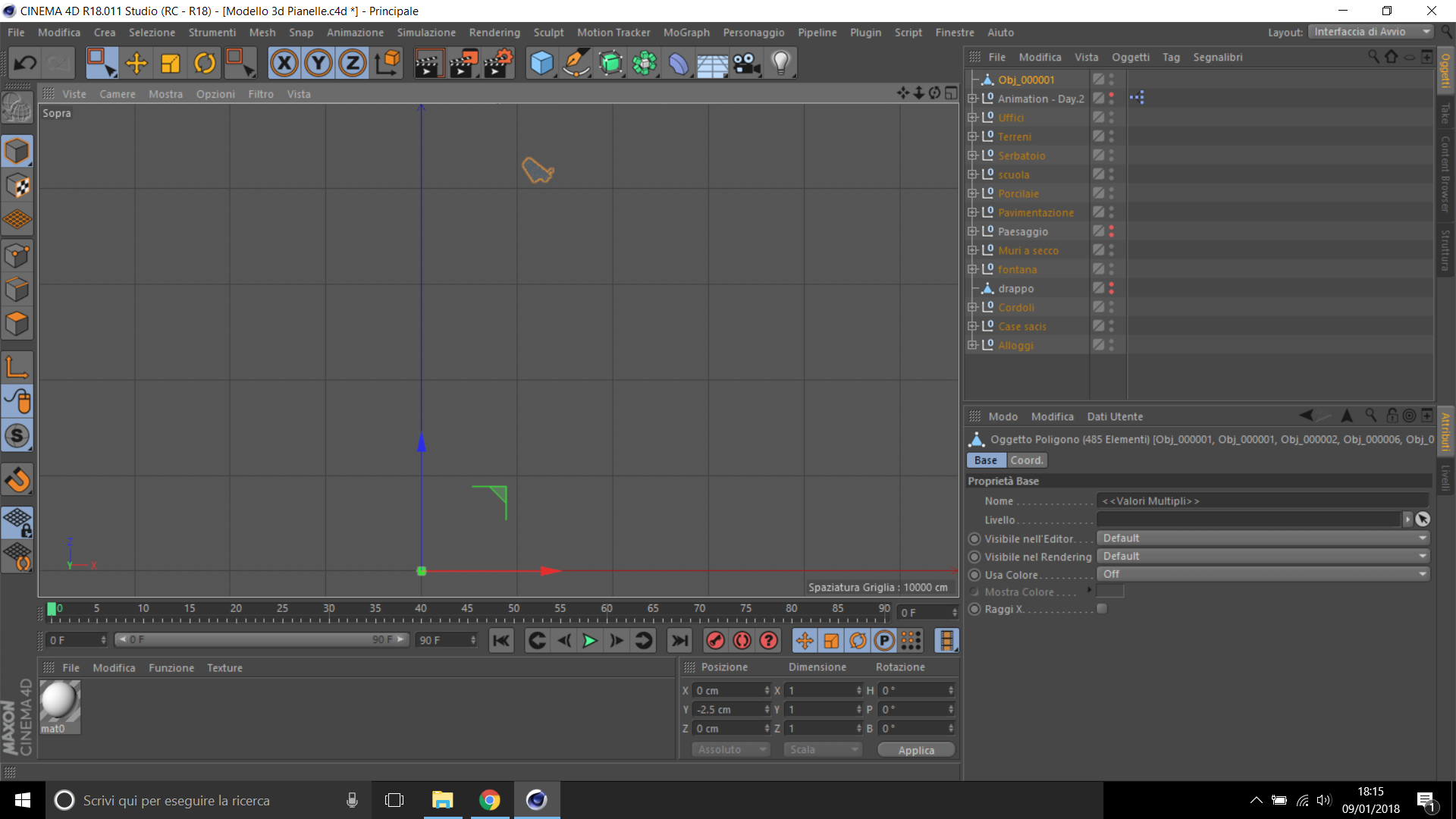Switch to the Coord. tab

(x=1026, y=460)
